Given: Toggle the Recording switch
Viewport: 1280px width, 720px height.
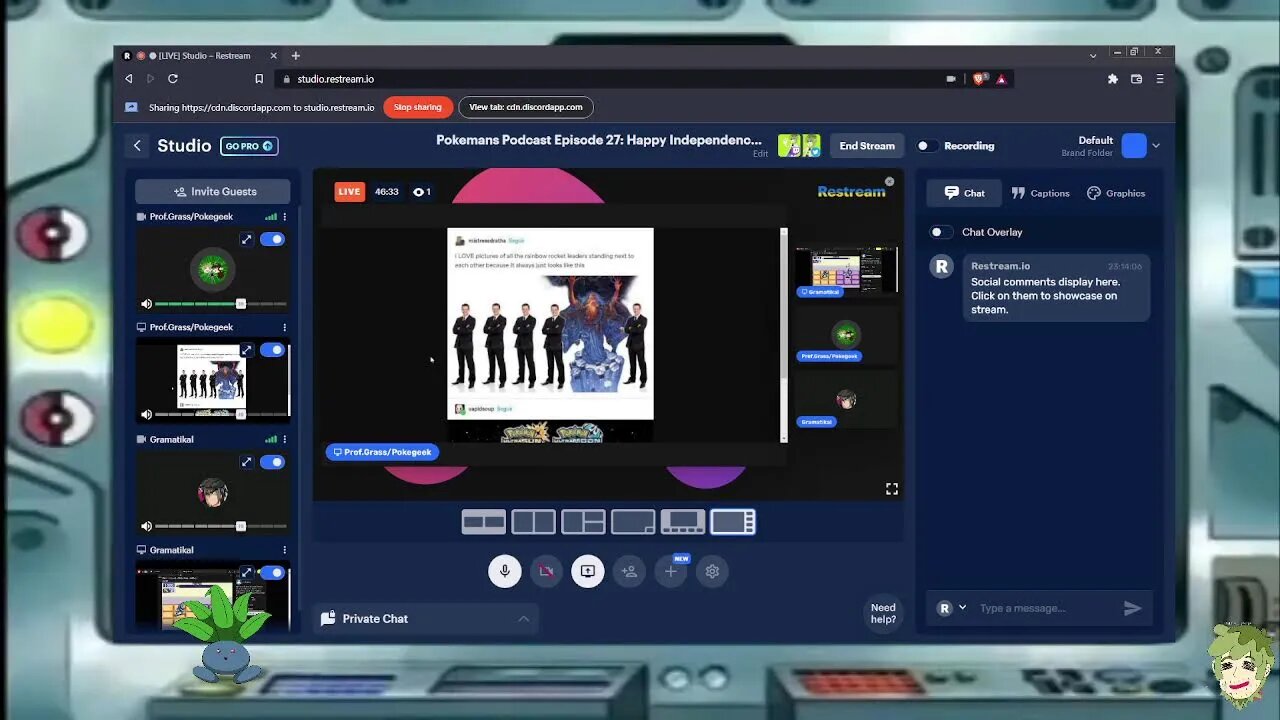Looking at the screenshot, I should click(x=926, y=146).
